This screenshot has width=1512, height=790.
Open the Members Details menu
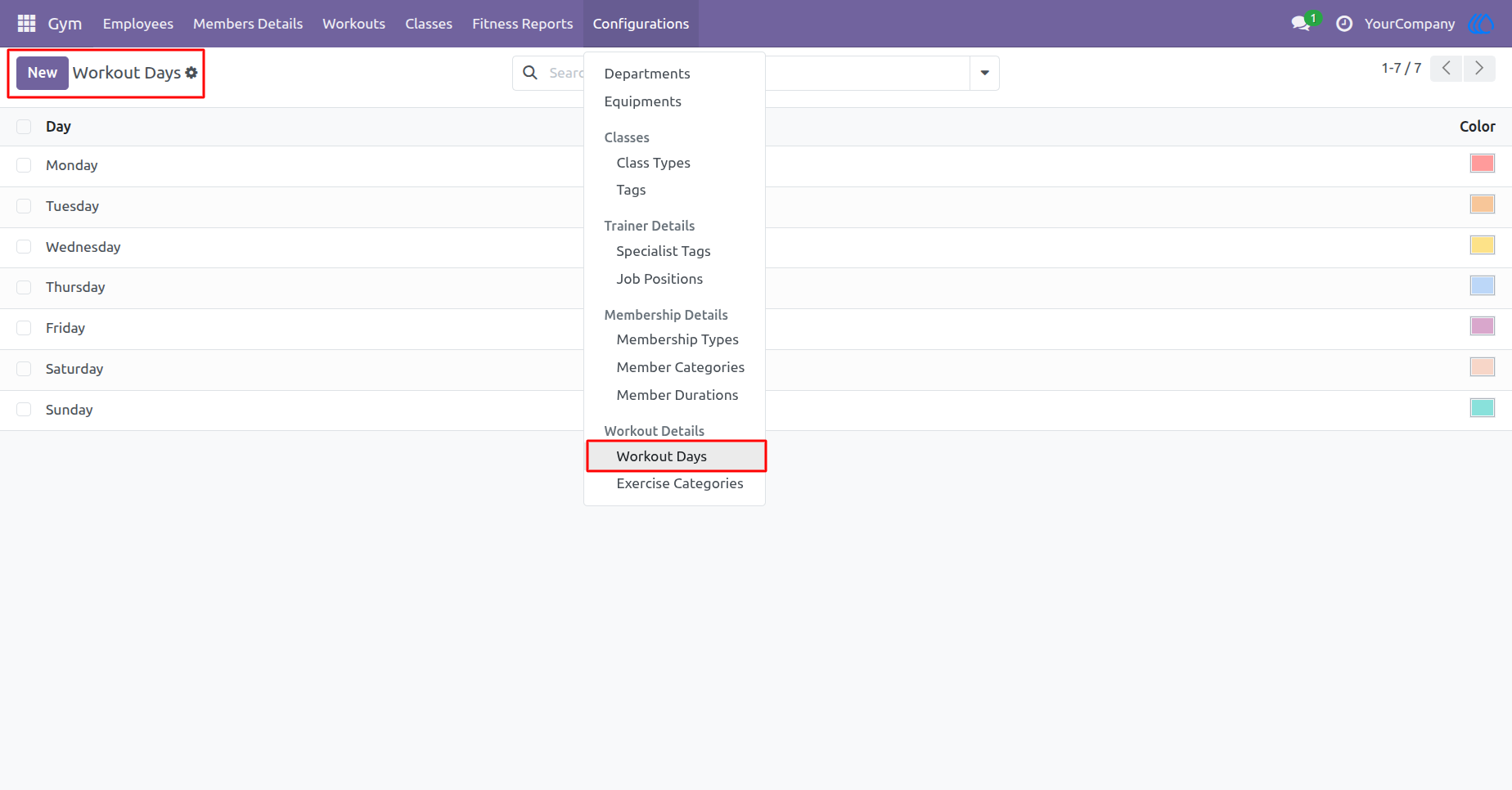pyautogui.click(x=248, y=24)
